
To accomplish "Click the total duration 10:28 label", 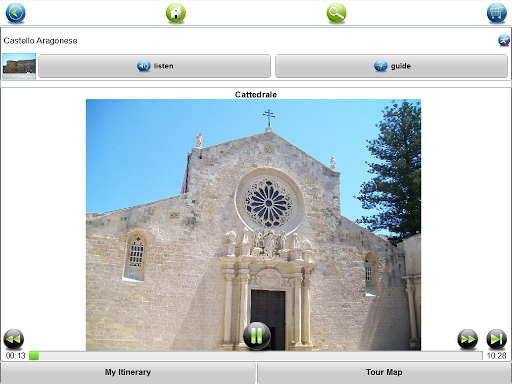I will pyautogui.click(x=496, y=356).
